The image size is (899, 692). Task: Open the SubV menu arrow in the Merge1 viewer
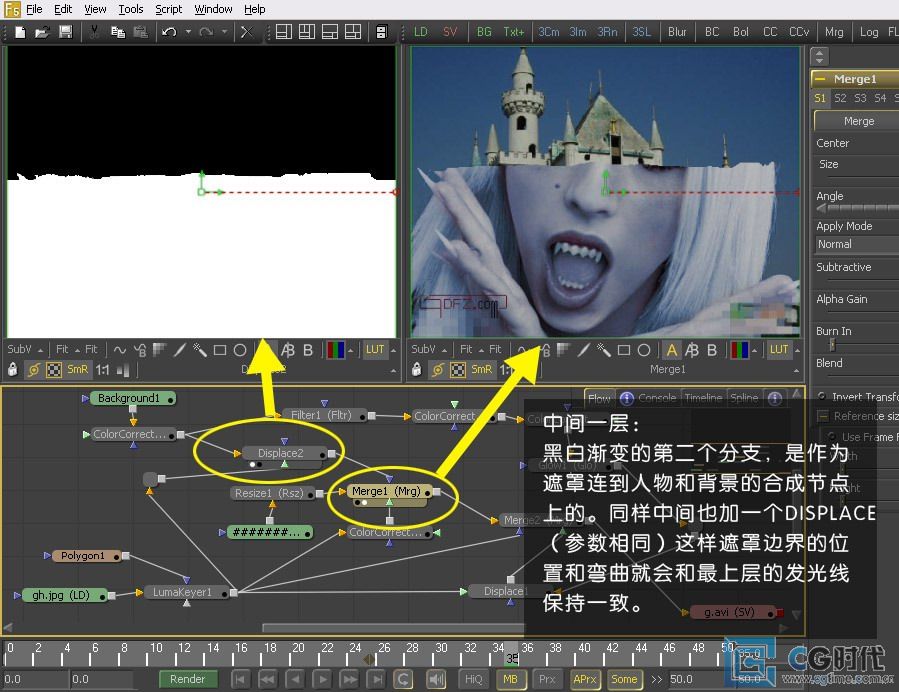point(444,350)
